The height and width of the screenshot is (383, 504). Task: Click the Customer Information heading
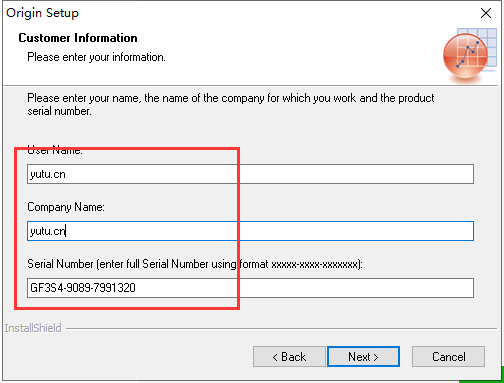click(x=78, y=38)
